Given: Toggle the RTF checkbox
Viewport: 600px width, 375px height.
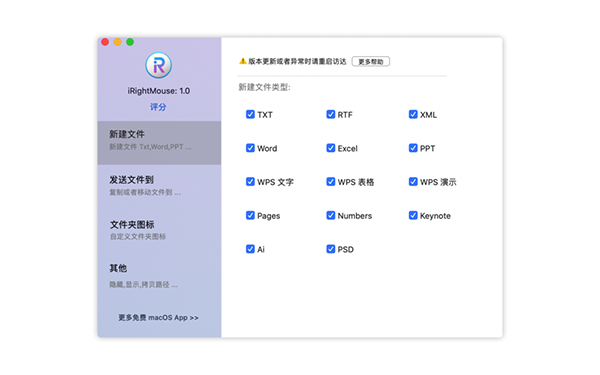Looking at the screenshot, I should (x=331, y=114).
